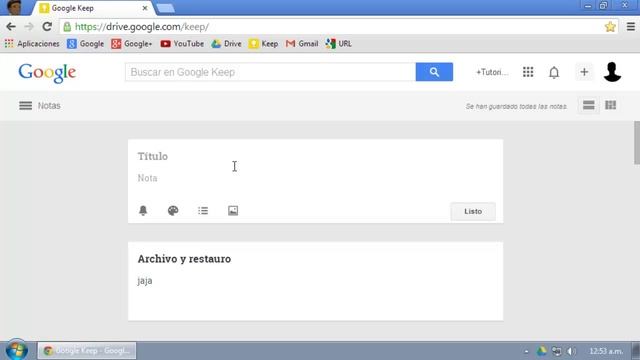Open Google notifications bell
This screenshot has width=640, height=360.
(x=554, y=73)
